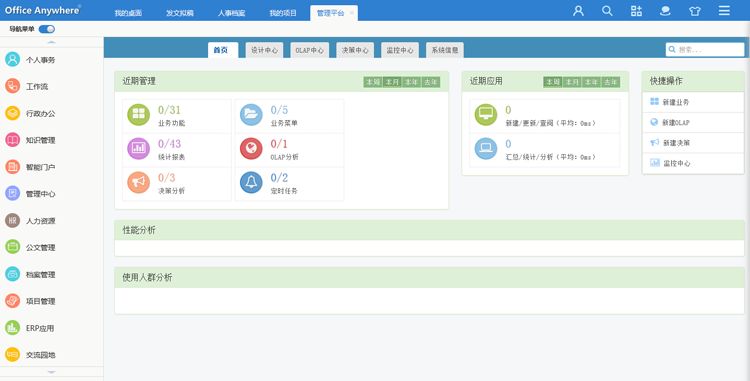750x381 pixels.
Task: Open the 系统信息 sub-tab
Action: pyautogui.click(x=445, y=50)
